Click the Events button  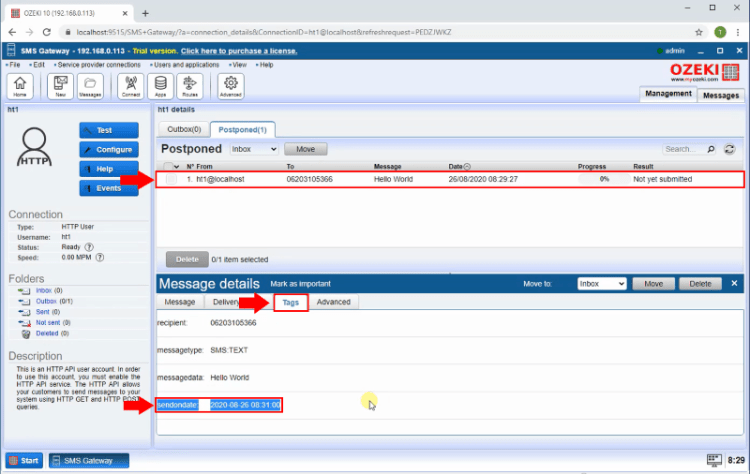coord(109,188)
